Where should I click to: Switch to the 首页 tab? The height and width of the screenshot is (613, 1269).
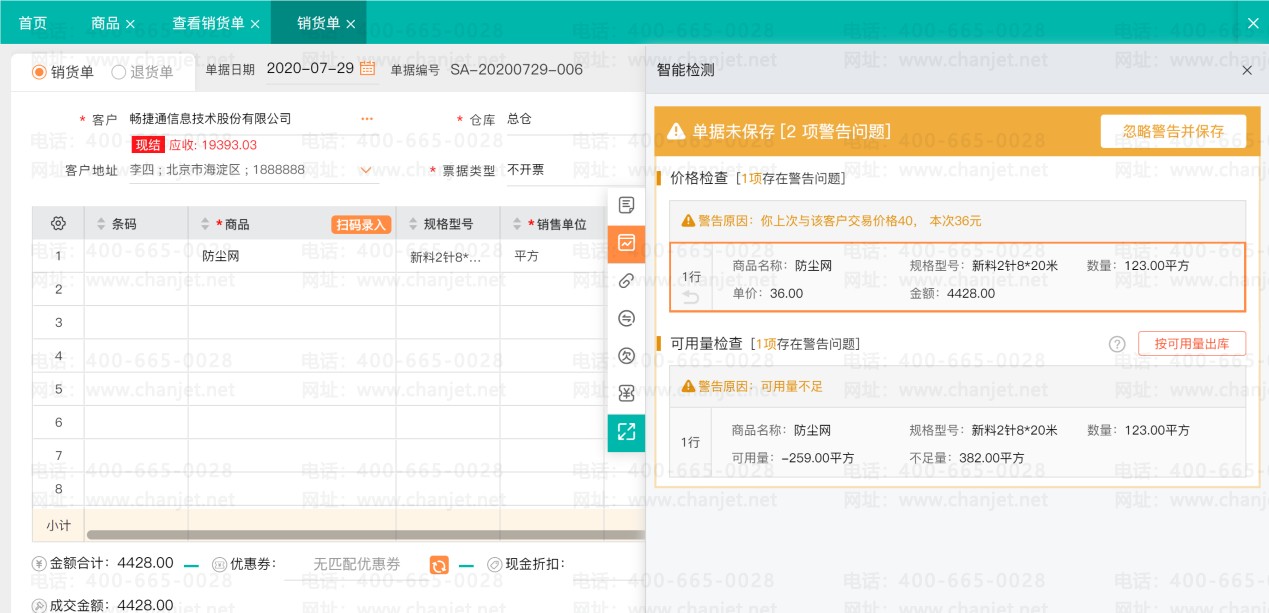click(x=33, y=23)
